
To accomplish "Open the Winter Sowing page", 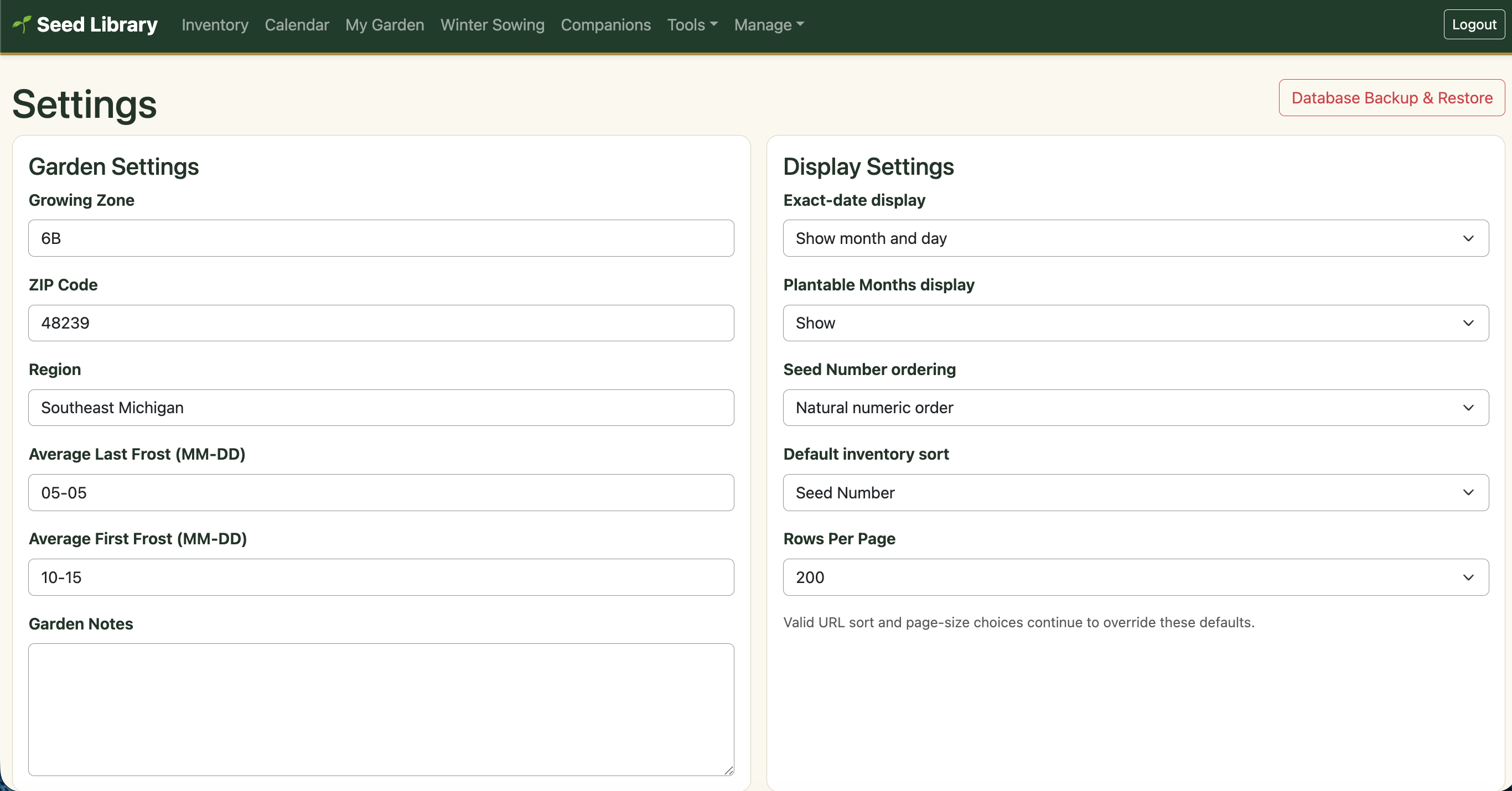I will pos(493,25).
